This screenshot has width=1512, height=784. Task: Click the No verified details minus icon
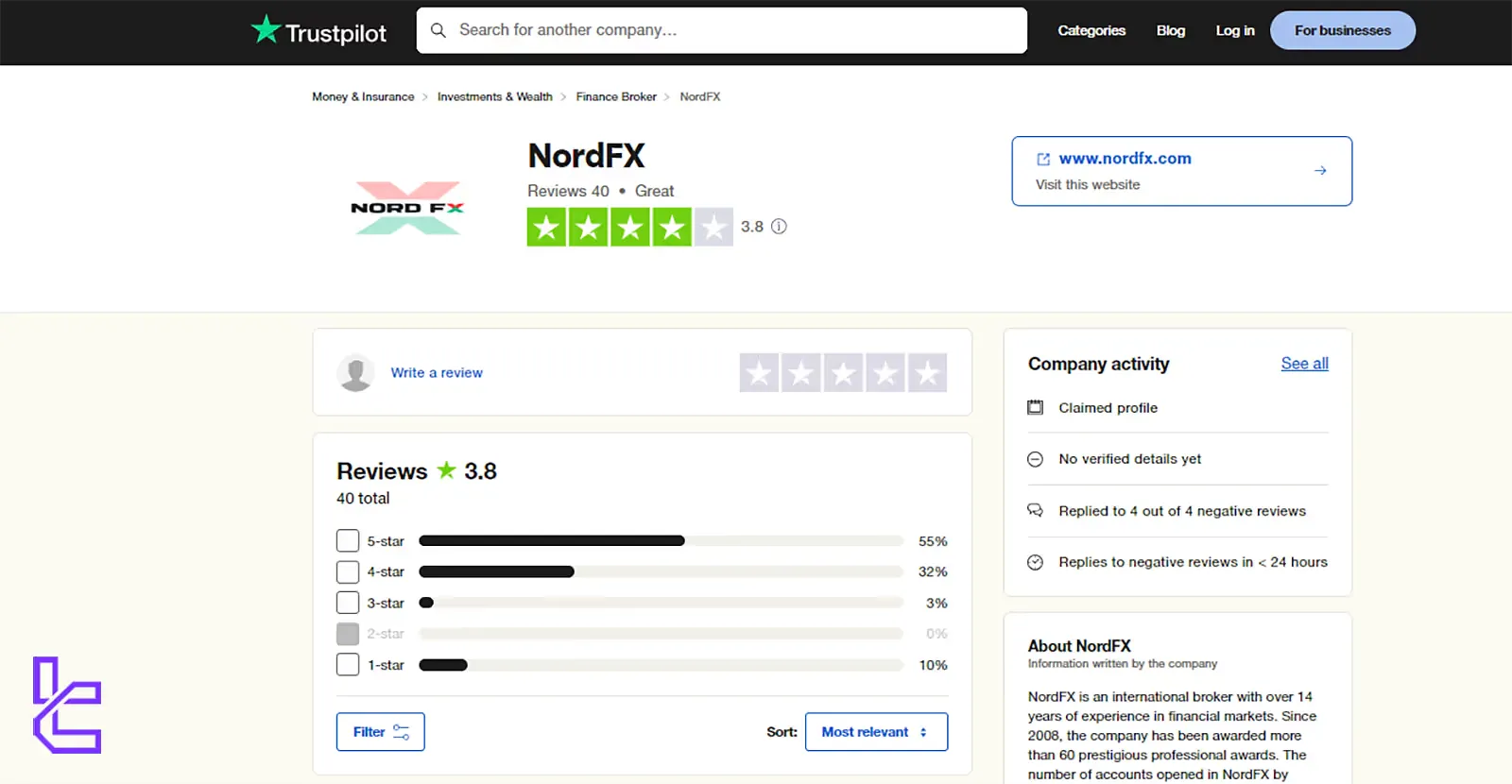pos(1036,459)
